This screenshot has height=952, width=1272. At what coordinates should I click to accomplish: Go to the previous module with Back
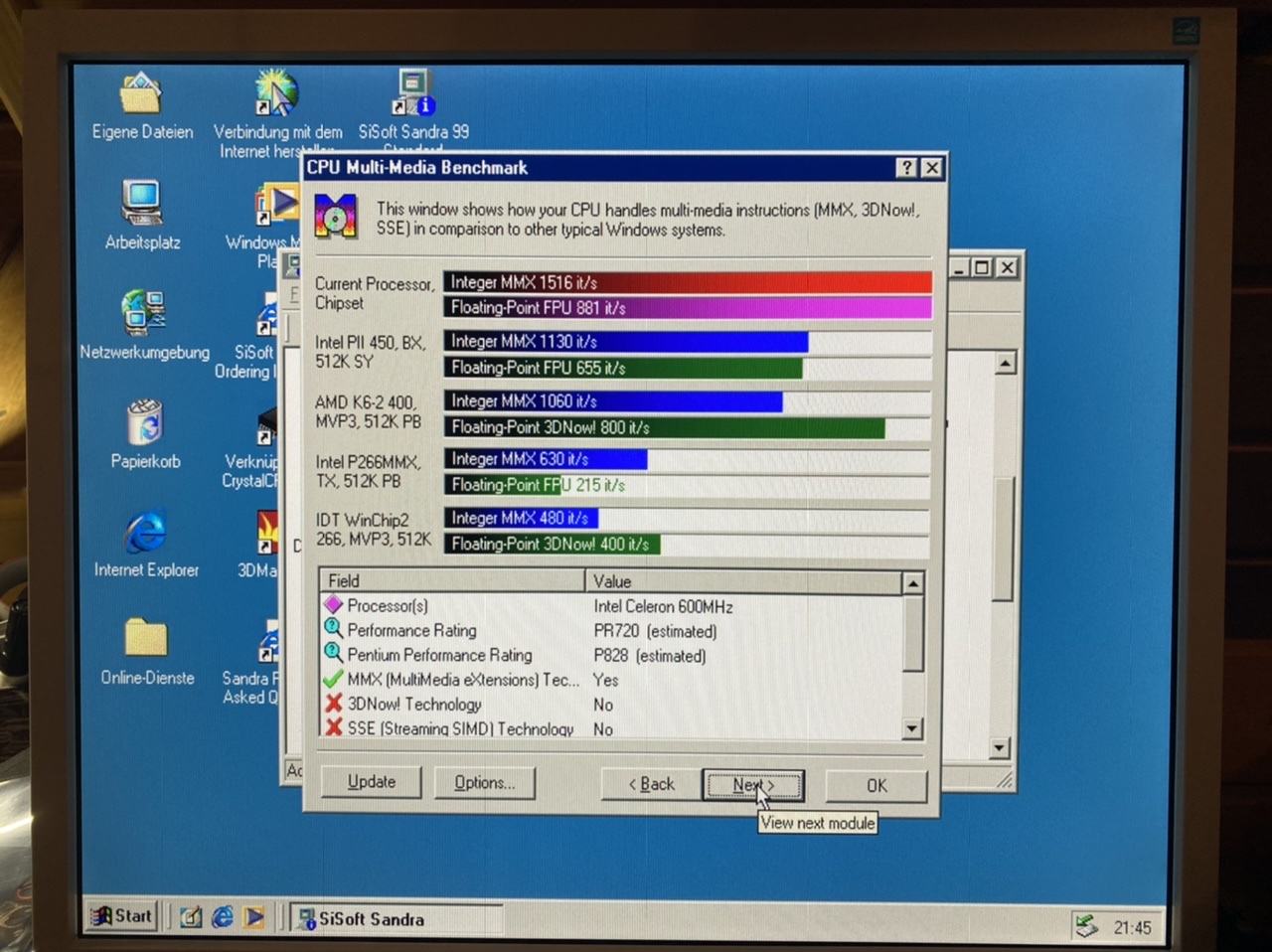pos(650,784)
